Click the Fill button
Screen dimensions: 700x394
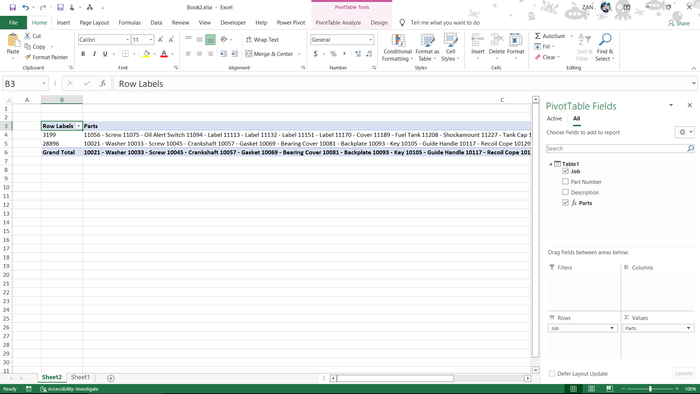coord(542,46)
